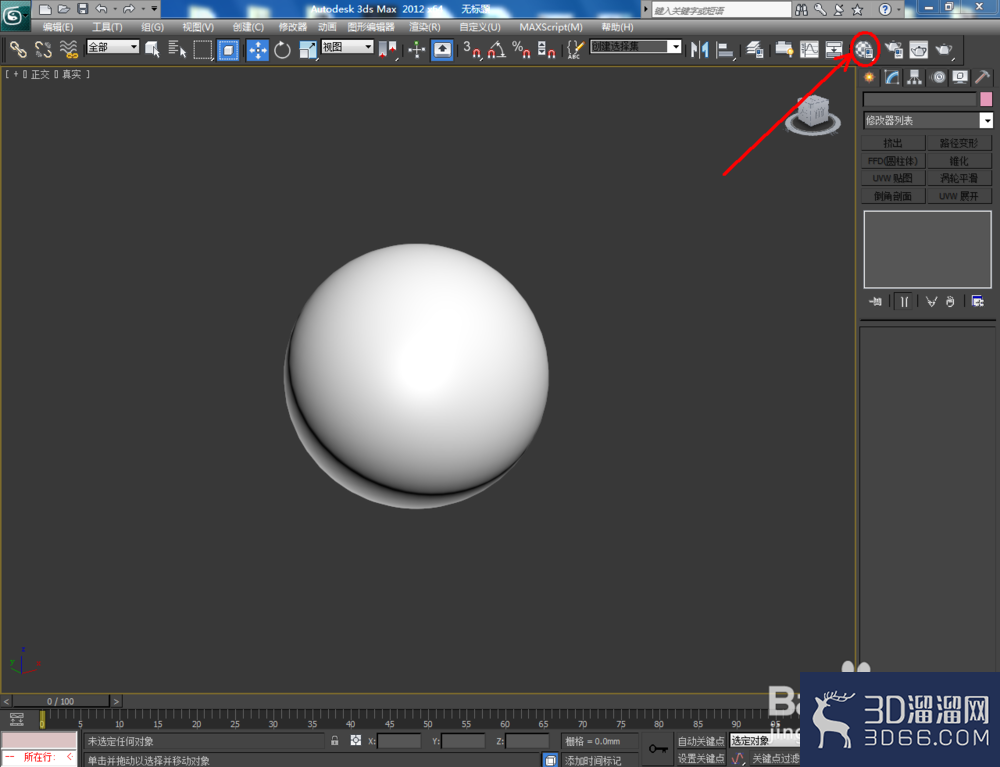This screenshot has width=1000, height=767.
Task: Open the Curve Editor
Action: (x=809, y=49)
